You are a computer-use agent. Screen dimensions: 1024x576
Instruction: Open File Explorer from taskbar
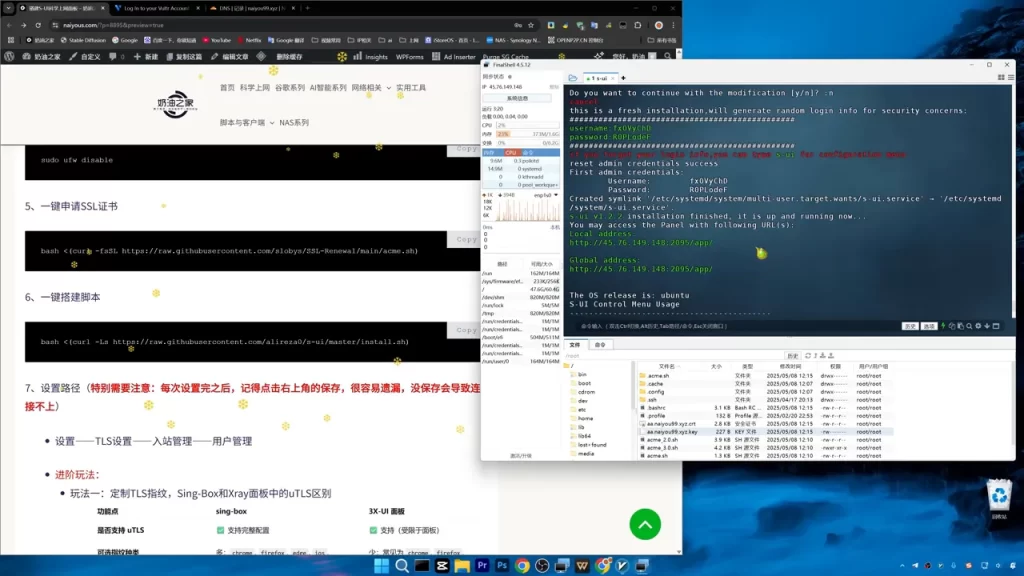coord(462,566)
